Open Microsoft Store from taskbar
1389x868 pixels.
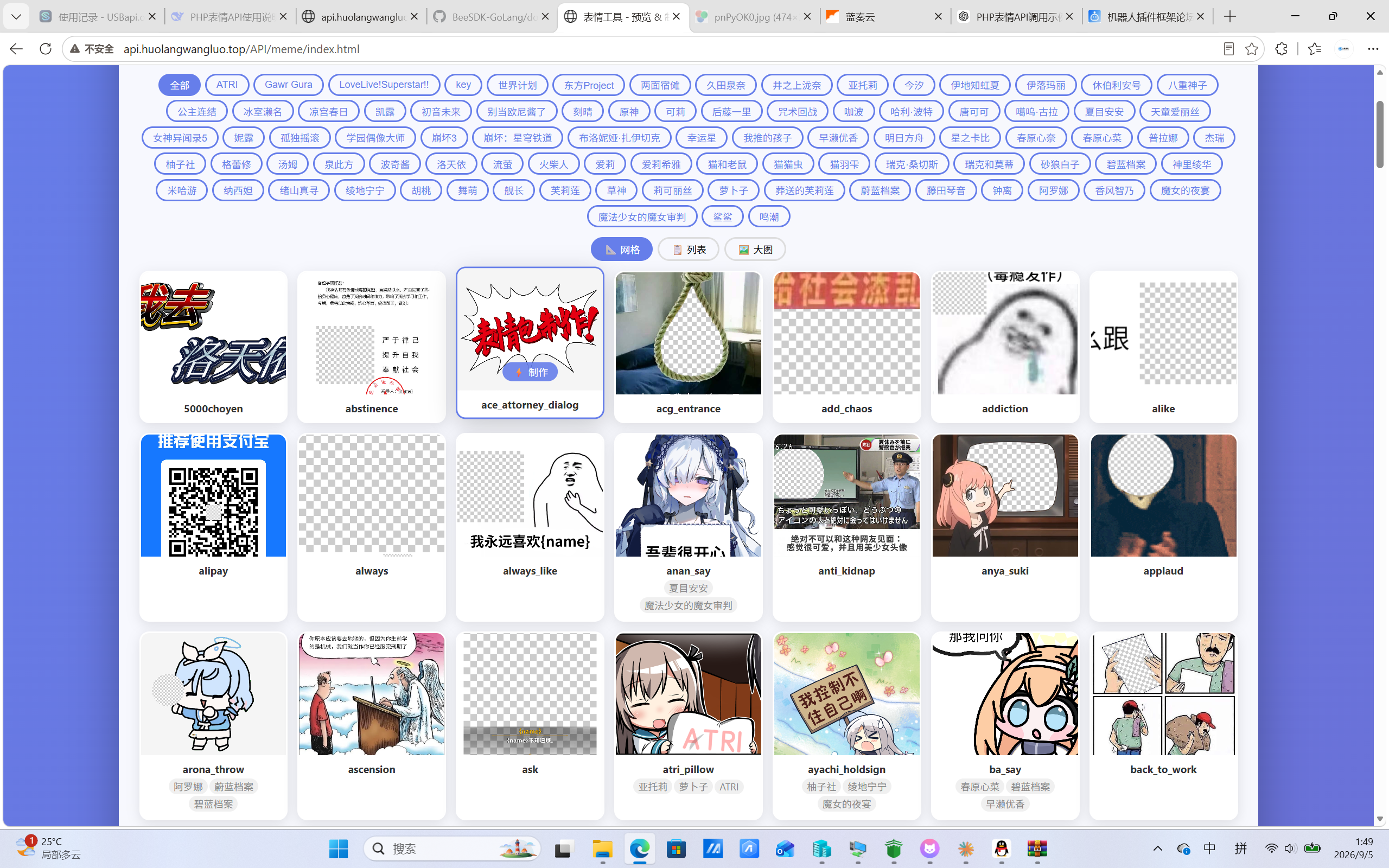676,848
